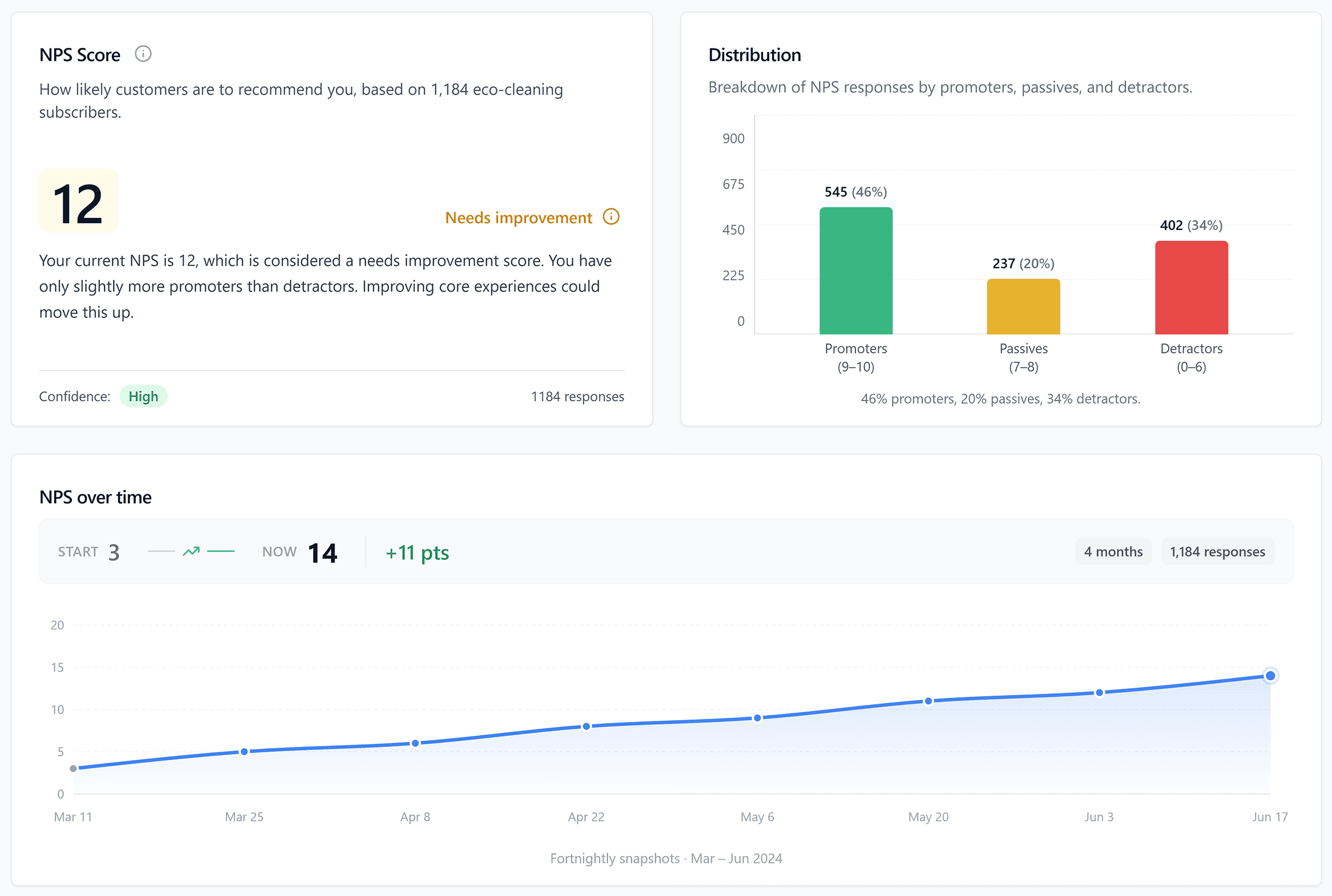Viewport: 1332px width, 896px height.
Task: Select the Mar 25 data point
Action: 244,752
